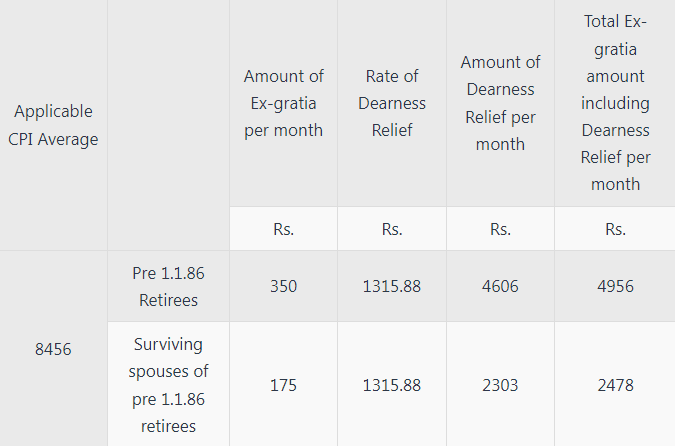Screen dimensions: 675x446
Task: Click Rs. cell under Amount of Dearness Relief
Action: click(500, 229)
